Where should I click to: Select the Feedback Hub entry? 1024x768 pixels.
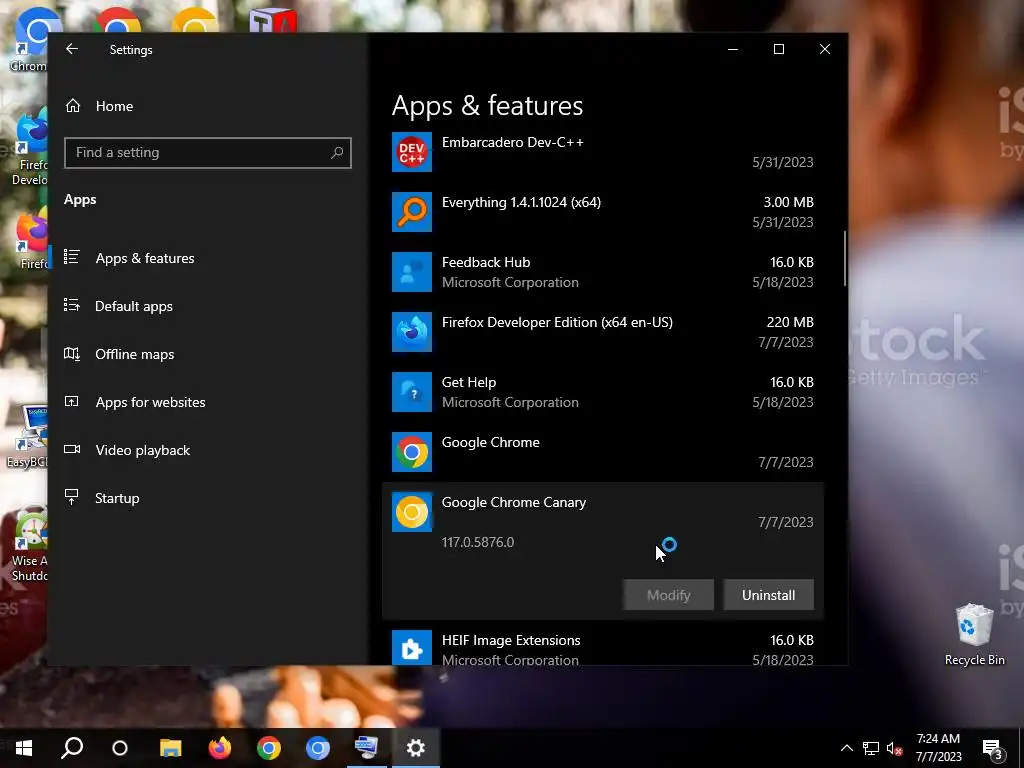tap(603, 272)
